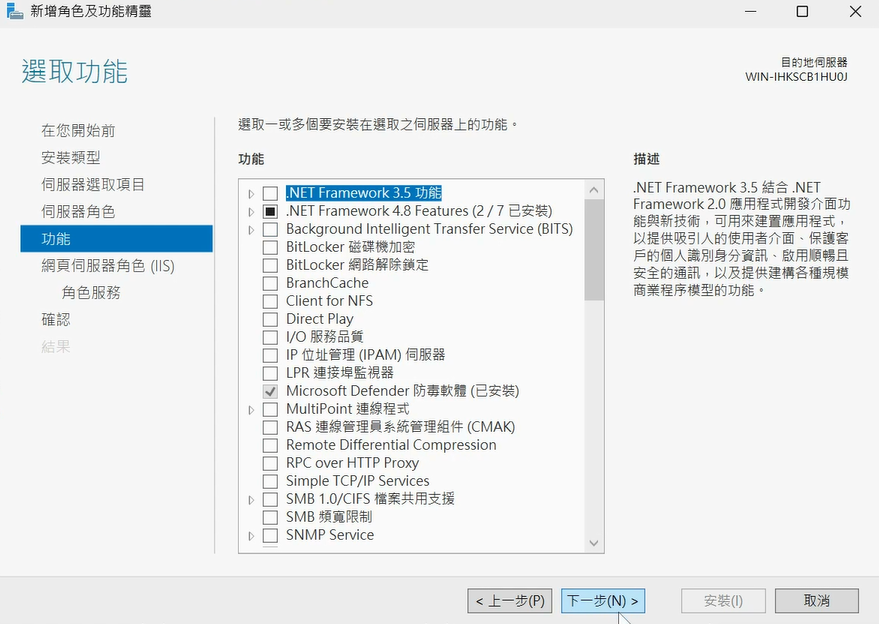Expand the MultiPoint 連線程式 tree node

(251, 410)
